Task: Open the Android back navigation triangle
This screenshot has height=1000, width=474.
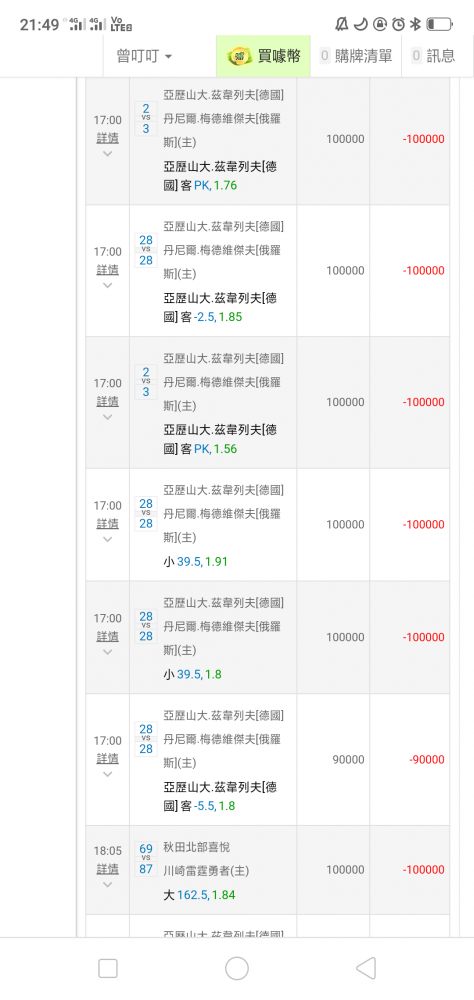Action: pyautogui.click(x=366, y=968)
